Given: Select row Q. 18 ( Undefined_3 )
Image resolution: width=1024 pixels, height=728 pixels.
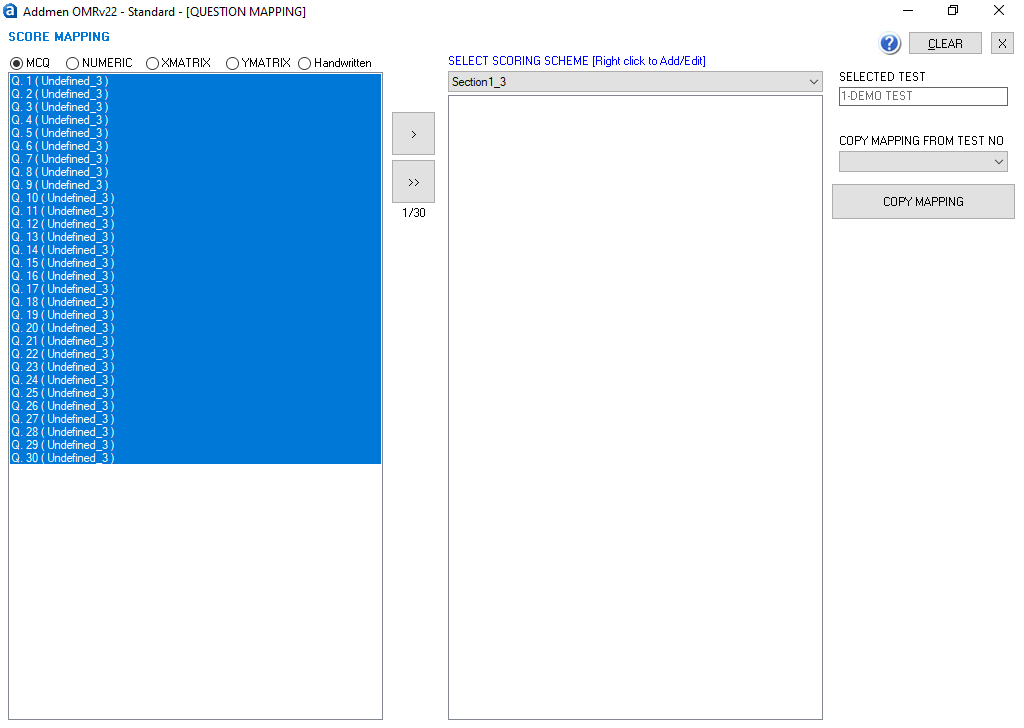Looking at the screenshot, I should coord(195,302).
